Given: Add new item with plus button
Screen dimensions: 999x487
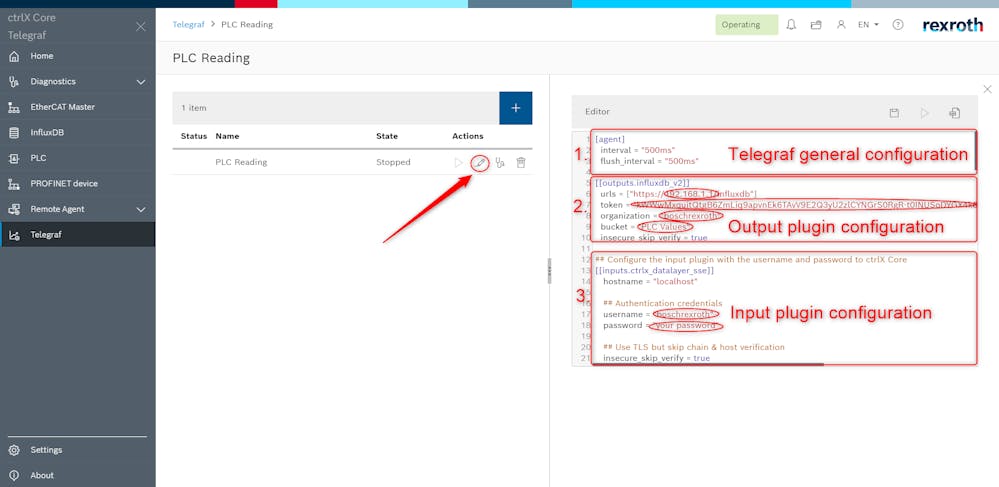Looking at the screenshot, I should [516, 108].
